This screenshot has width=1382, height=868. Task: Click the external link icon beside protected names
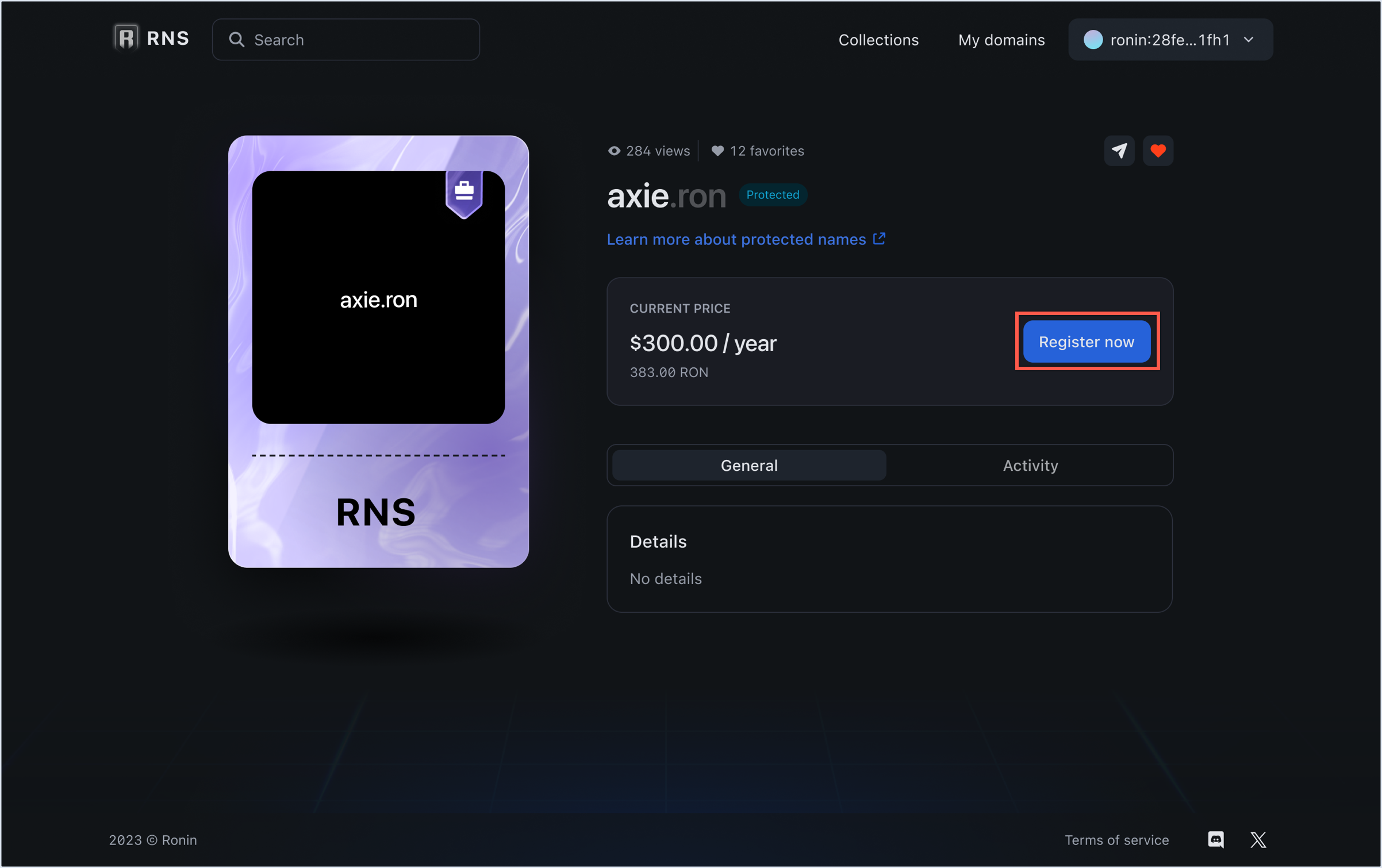click(879, 239)
